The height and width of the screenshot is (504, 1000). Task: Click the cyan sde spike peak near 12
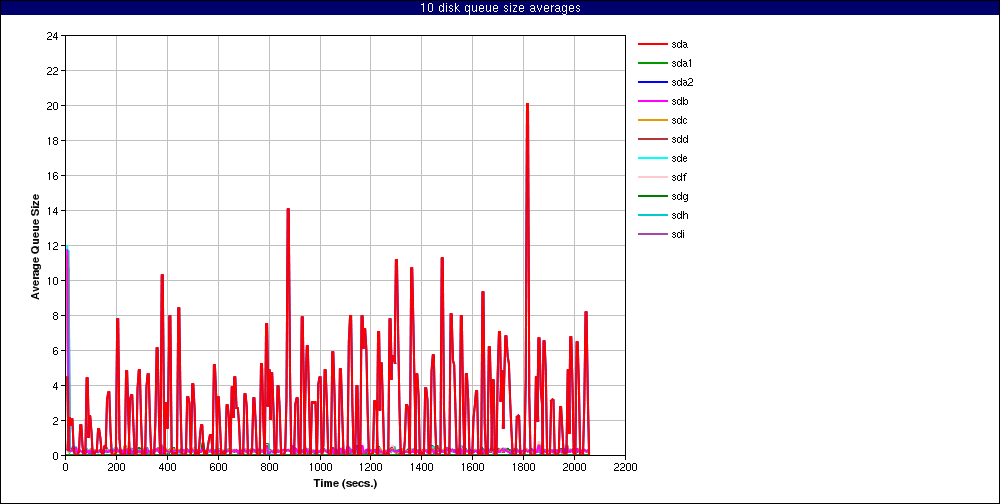click(x=66, y=247)
